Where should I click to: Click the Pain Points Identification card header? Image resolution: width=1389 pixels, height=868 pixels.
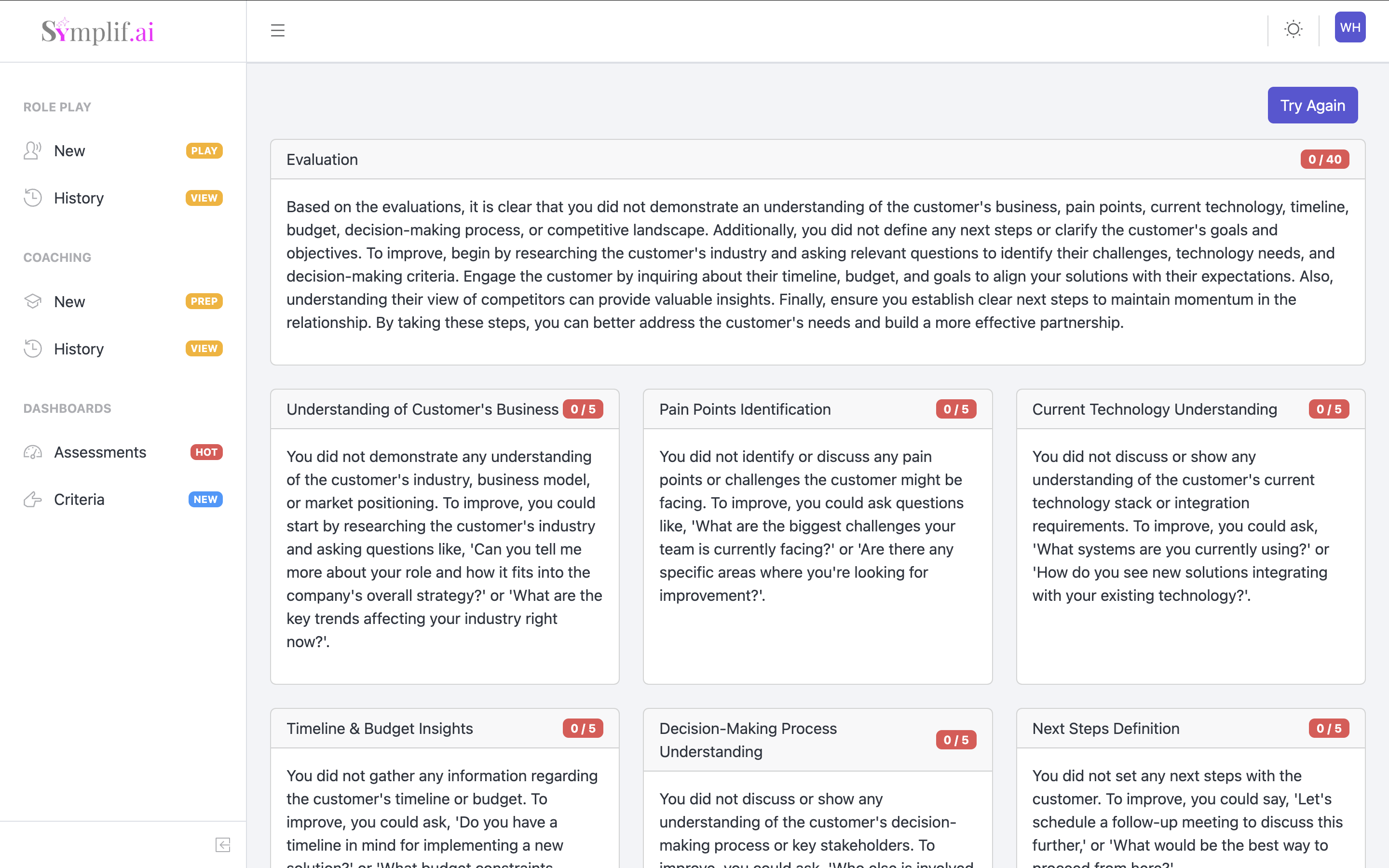[x=745, y=409]
